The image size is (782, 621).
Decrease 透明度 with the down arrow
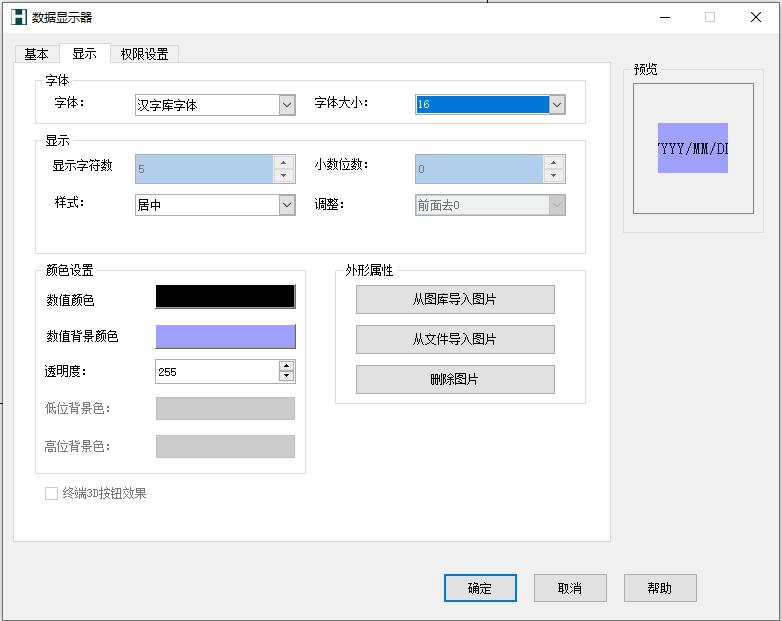[x=287, y=377]
